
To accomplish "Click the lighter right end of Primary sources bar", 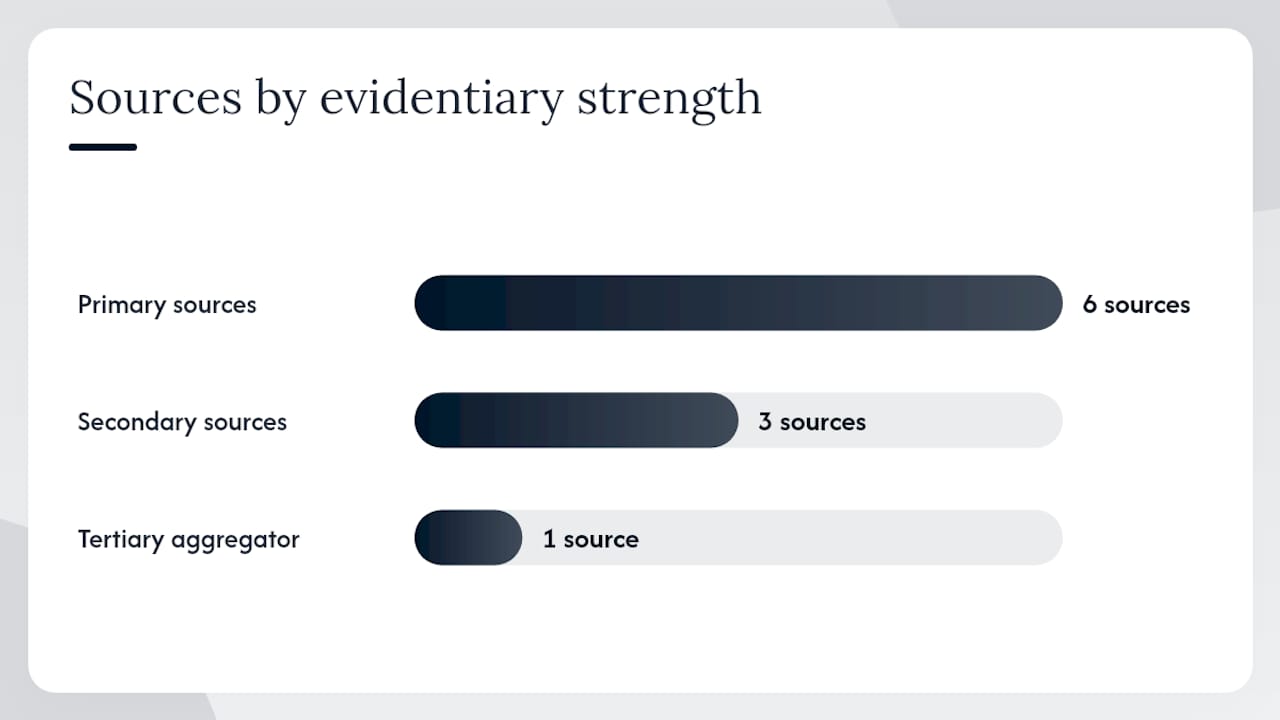I will 1020,303.
